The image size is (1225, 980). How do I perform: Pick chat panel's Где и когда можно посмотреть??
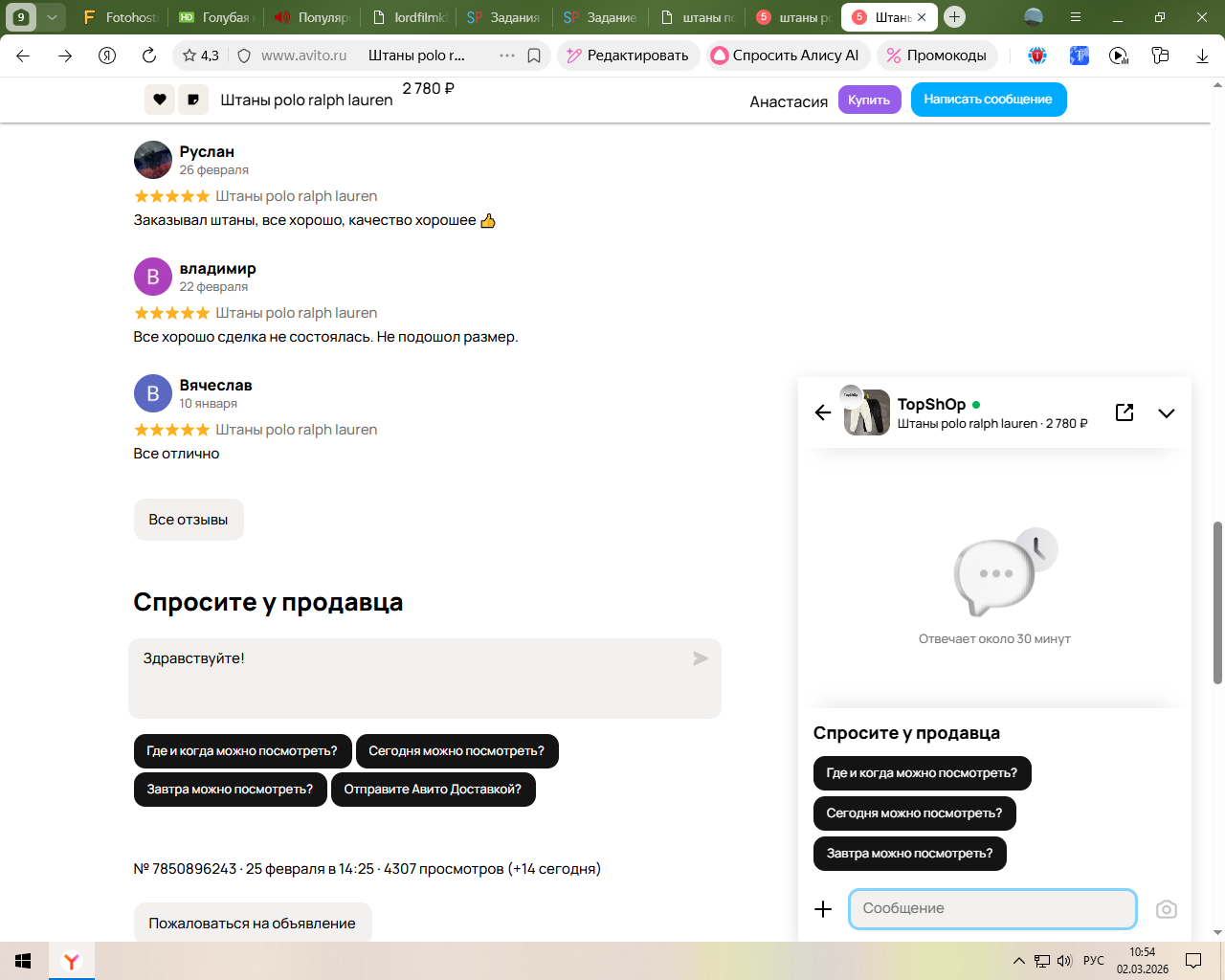[923, 773]
